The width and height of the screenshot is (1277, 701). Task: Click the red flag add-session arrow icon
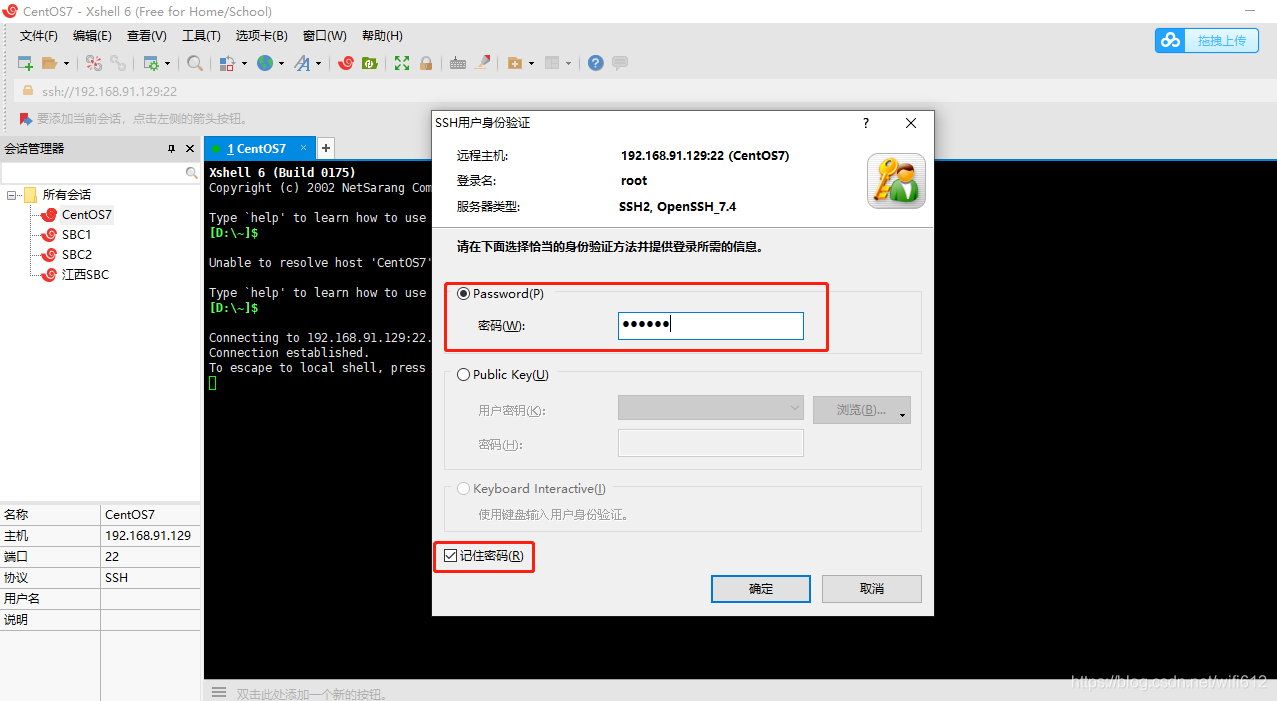[x=26, y=119]
